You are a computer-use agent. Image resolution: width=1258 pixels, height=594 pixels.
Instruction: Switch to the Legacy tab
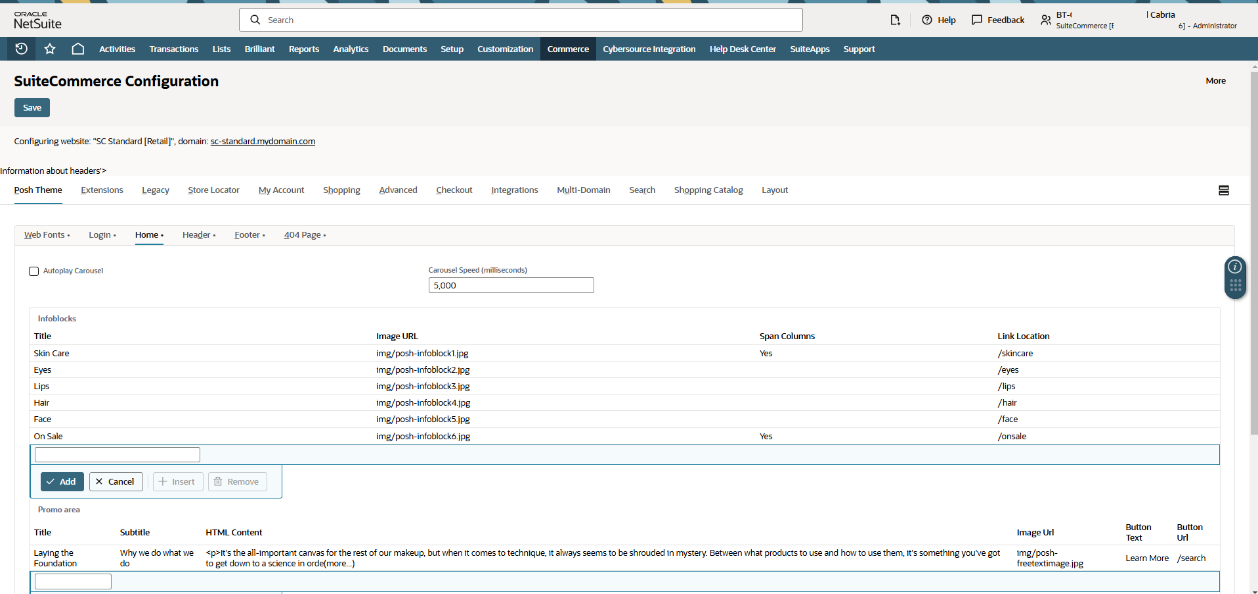(155, 190)
